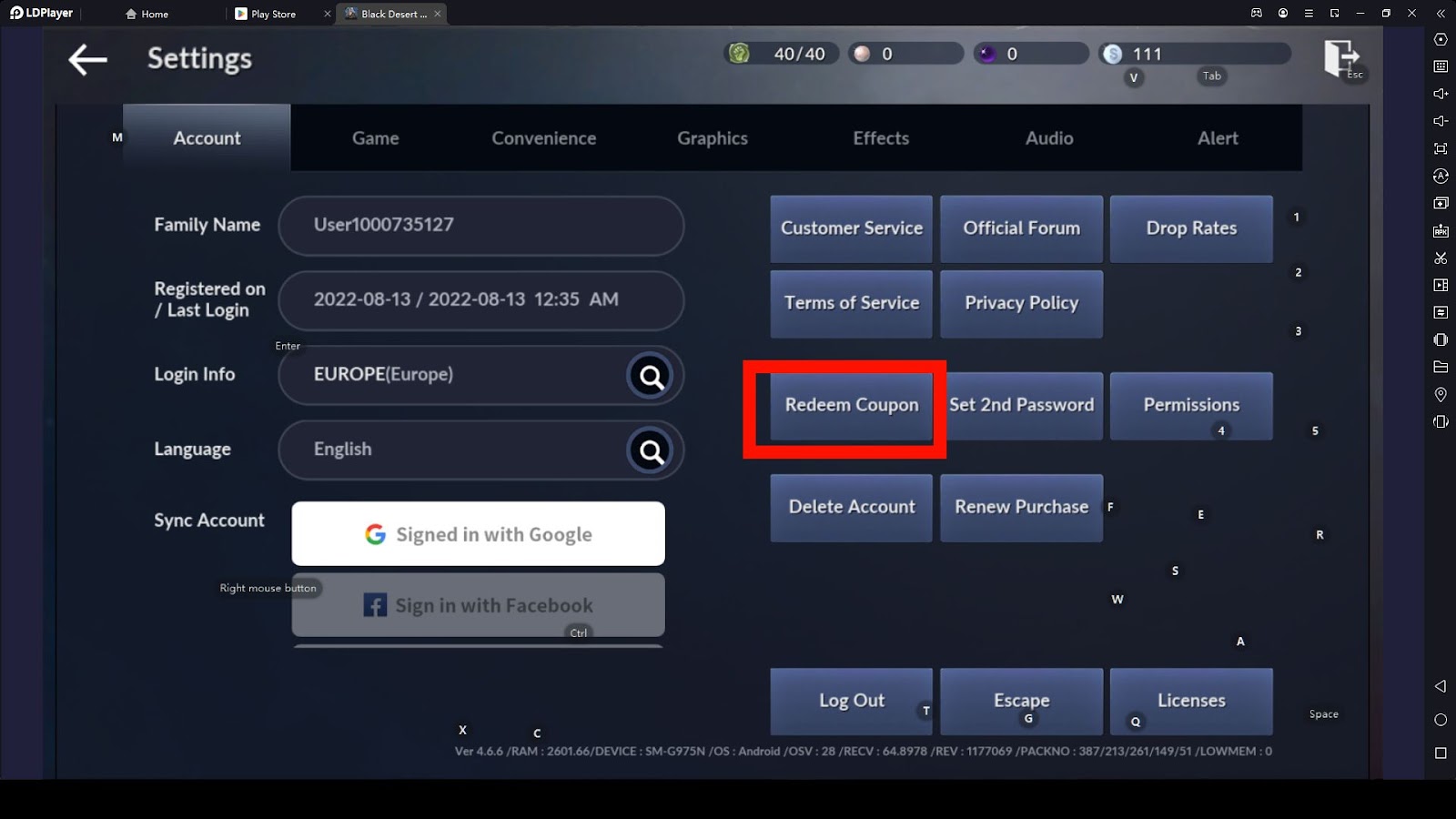1456x819 pixels.
Task: Start video recording from the sidebar
Action: tap(1441, 285)
